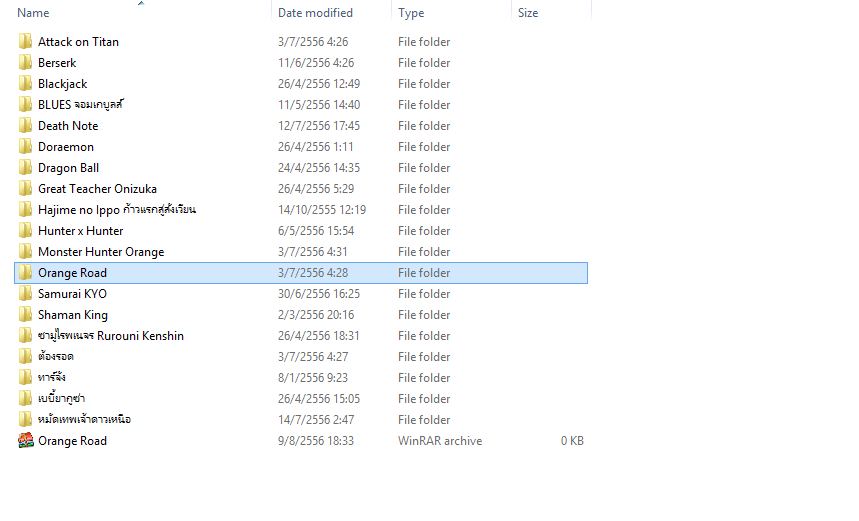This screenshot has height=521, width=859.
Task: Click the Doraemon folder icon
Action: coord(25,147)
